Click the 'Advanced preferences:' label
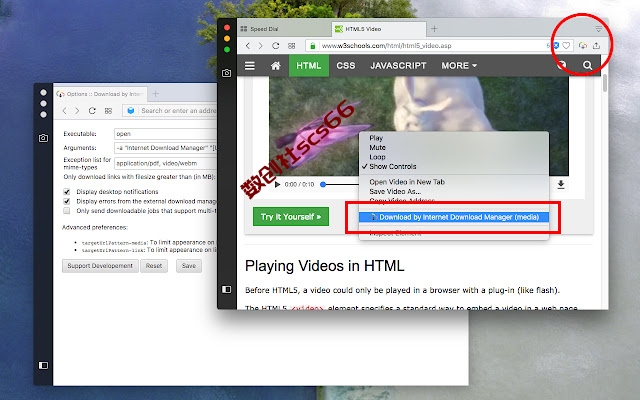The height and width of the screenshot is (400, 640). click(95, 227)
